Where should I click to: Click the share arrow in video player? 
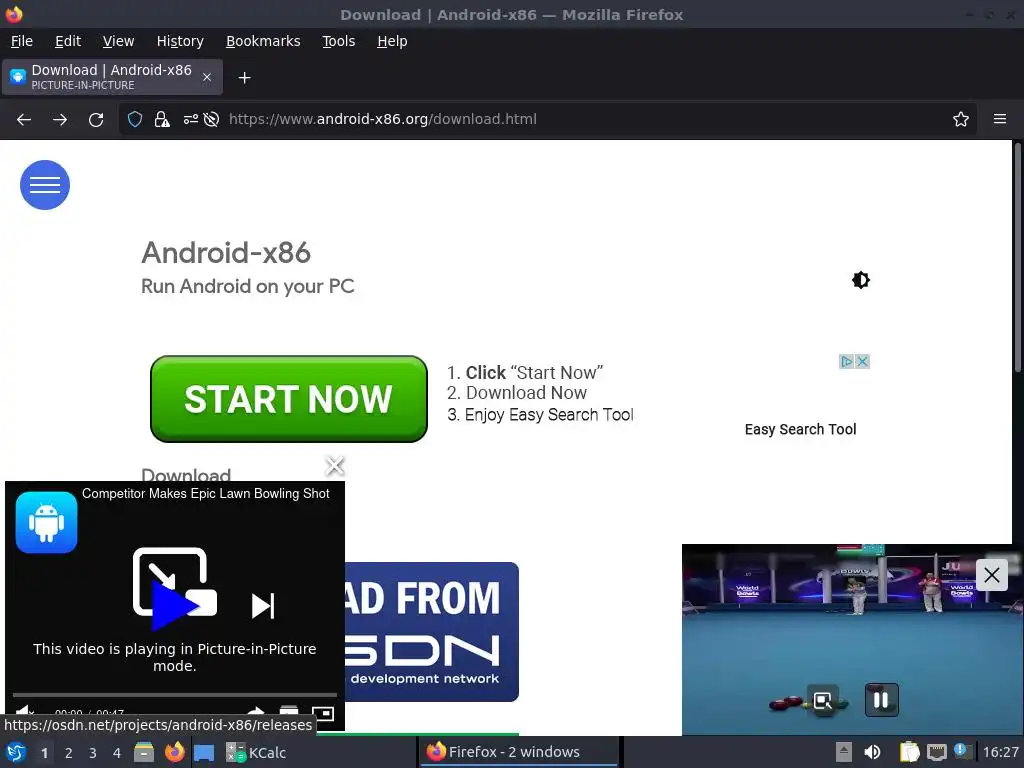click(256, 711)
